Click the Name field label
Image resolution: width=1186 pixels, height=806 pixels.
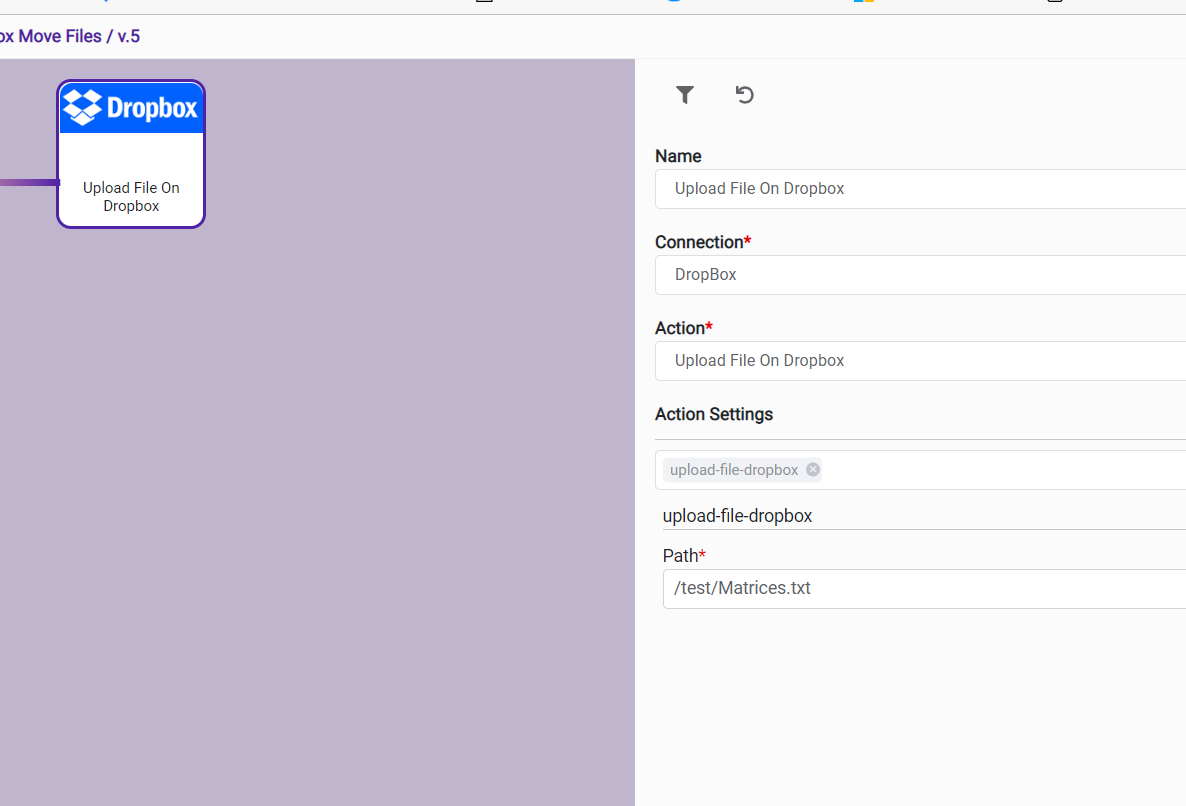[x=678, y=156]
